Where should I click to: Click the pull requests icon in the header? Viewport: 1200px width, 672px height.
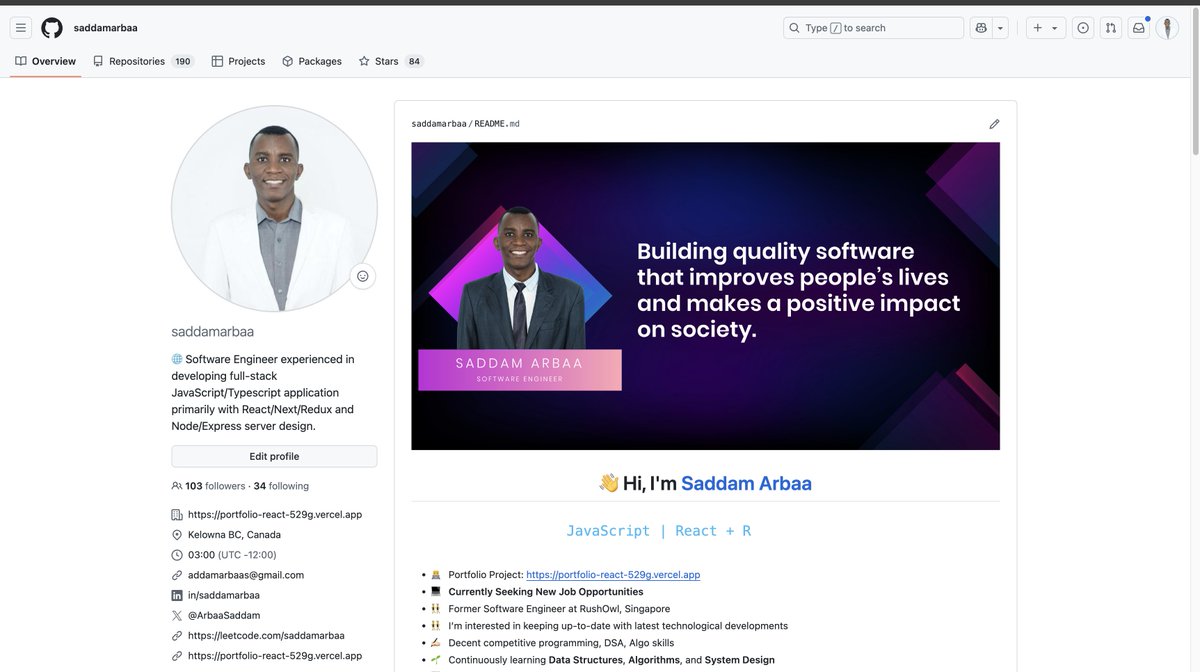[1110, 27]
